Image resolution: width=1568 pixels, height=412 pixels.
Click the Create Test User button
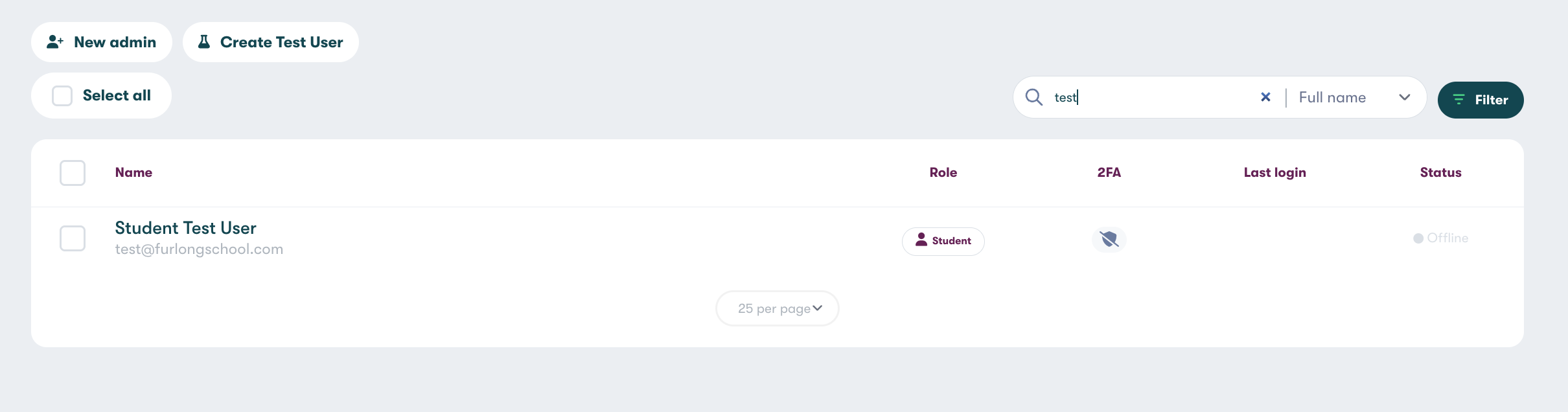click(x=271, y=42)
